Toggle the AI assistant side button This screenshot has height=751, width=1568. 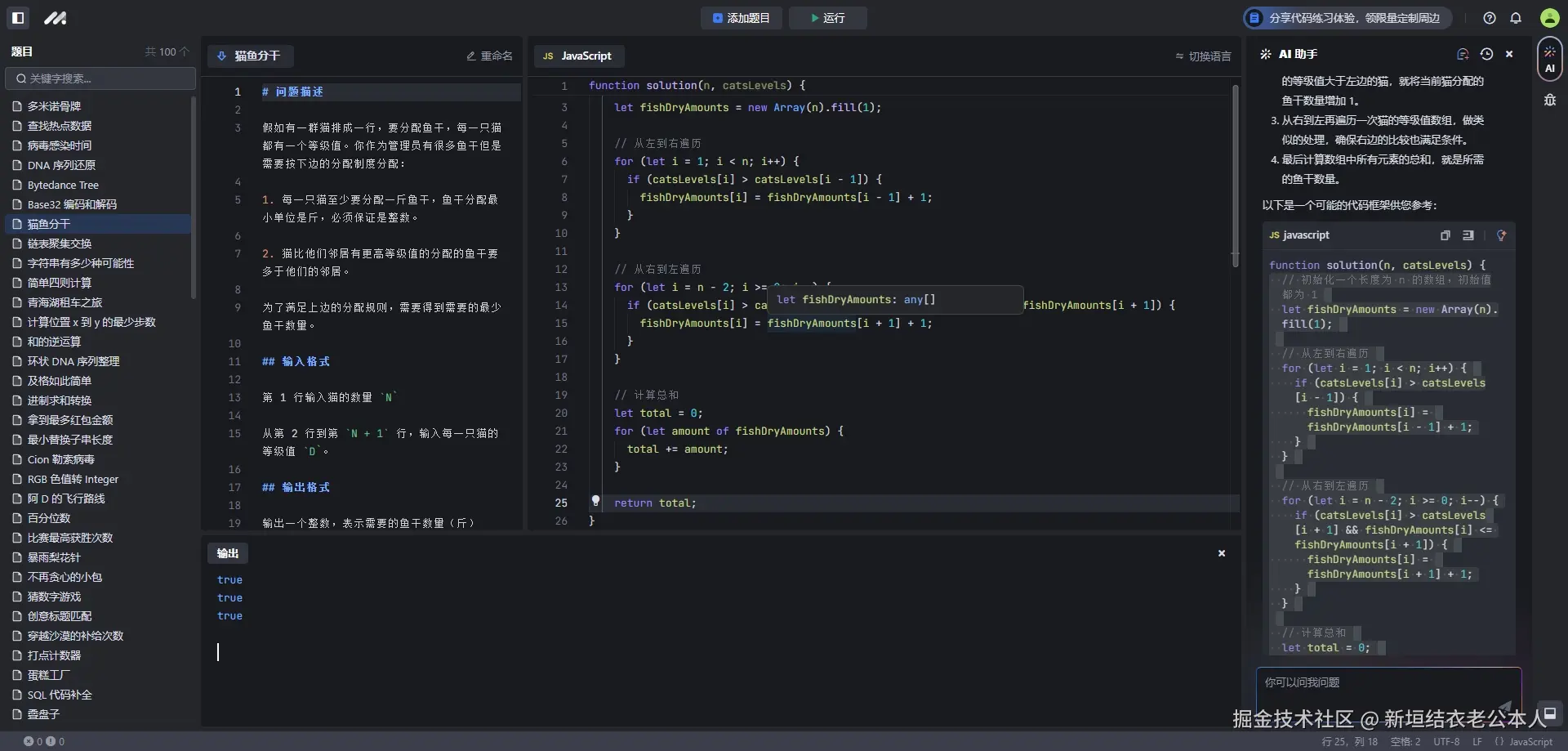pos(1549,60)
